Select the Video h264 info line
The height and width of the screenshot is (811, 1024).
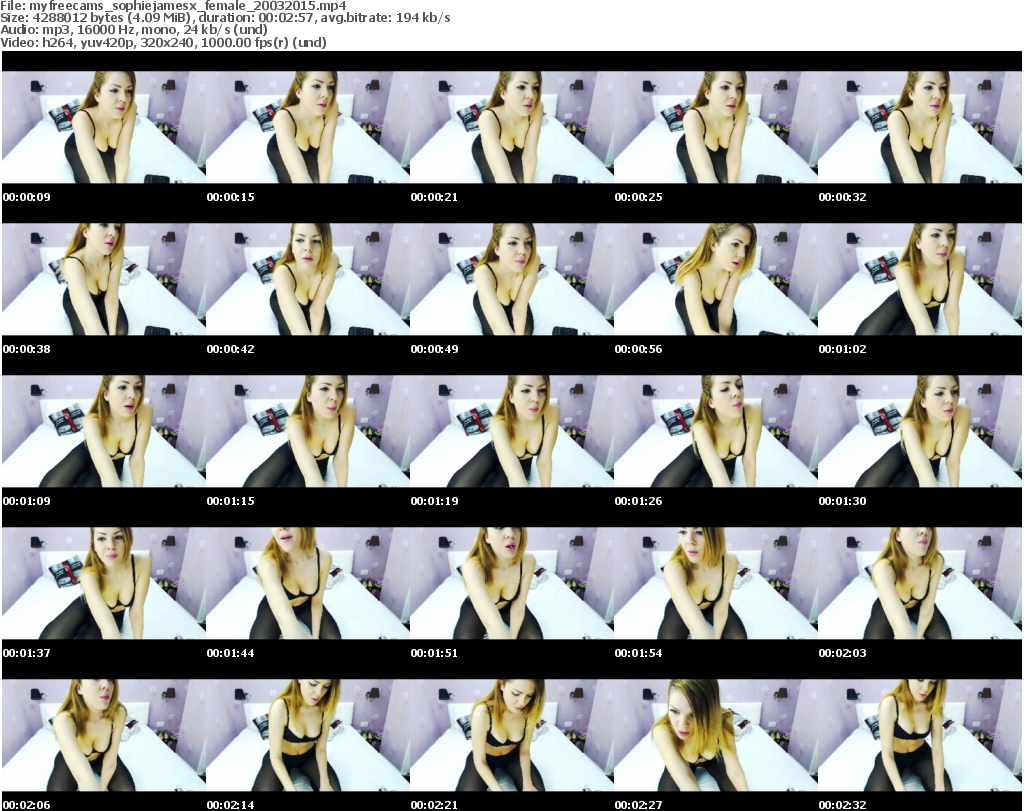coord(163,42)
